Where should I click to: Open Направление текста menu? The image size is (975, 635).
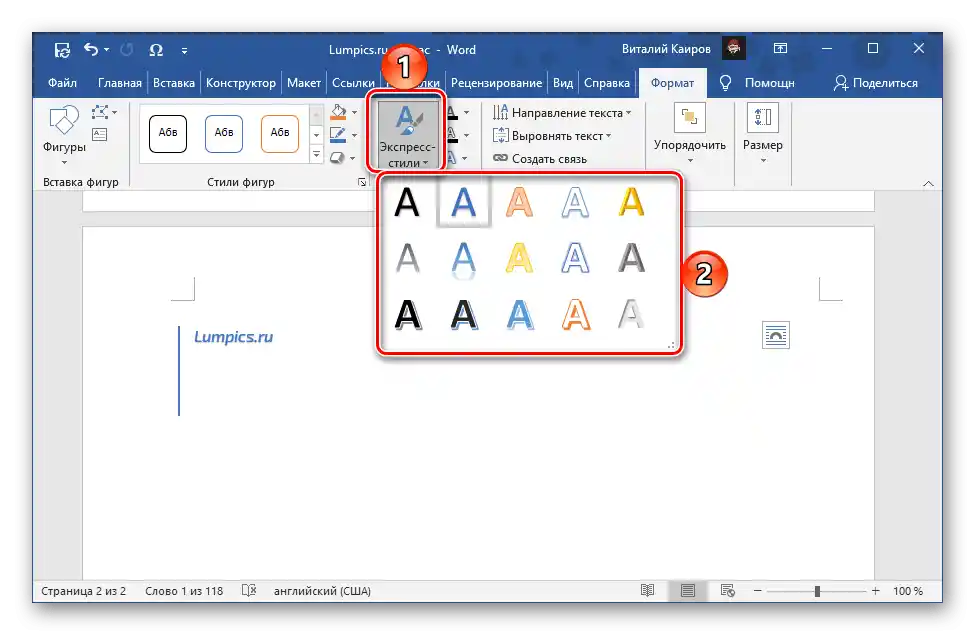[562, 113]
